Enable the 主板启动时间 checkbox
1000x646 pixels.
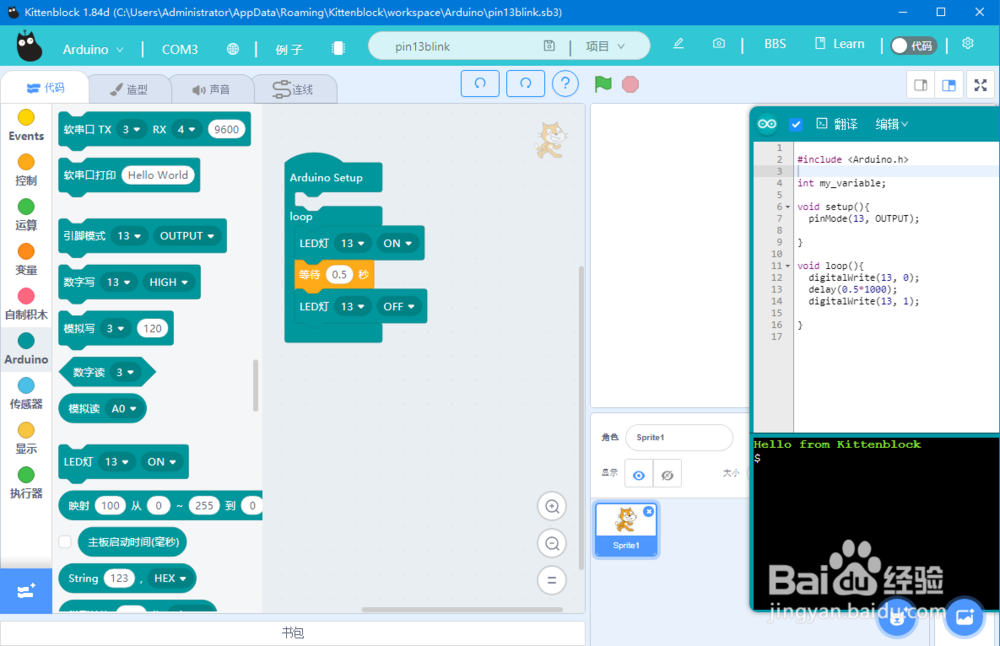[x=65, y=542]
